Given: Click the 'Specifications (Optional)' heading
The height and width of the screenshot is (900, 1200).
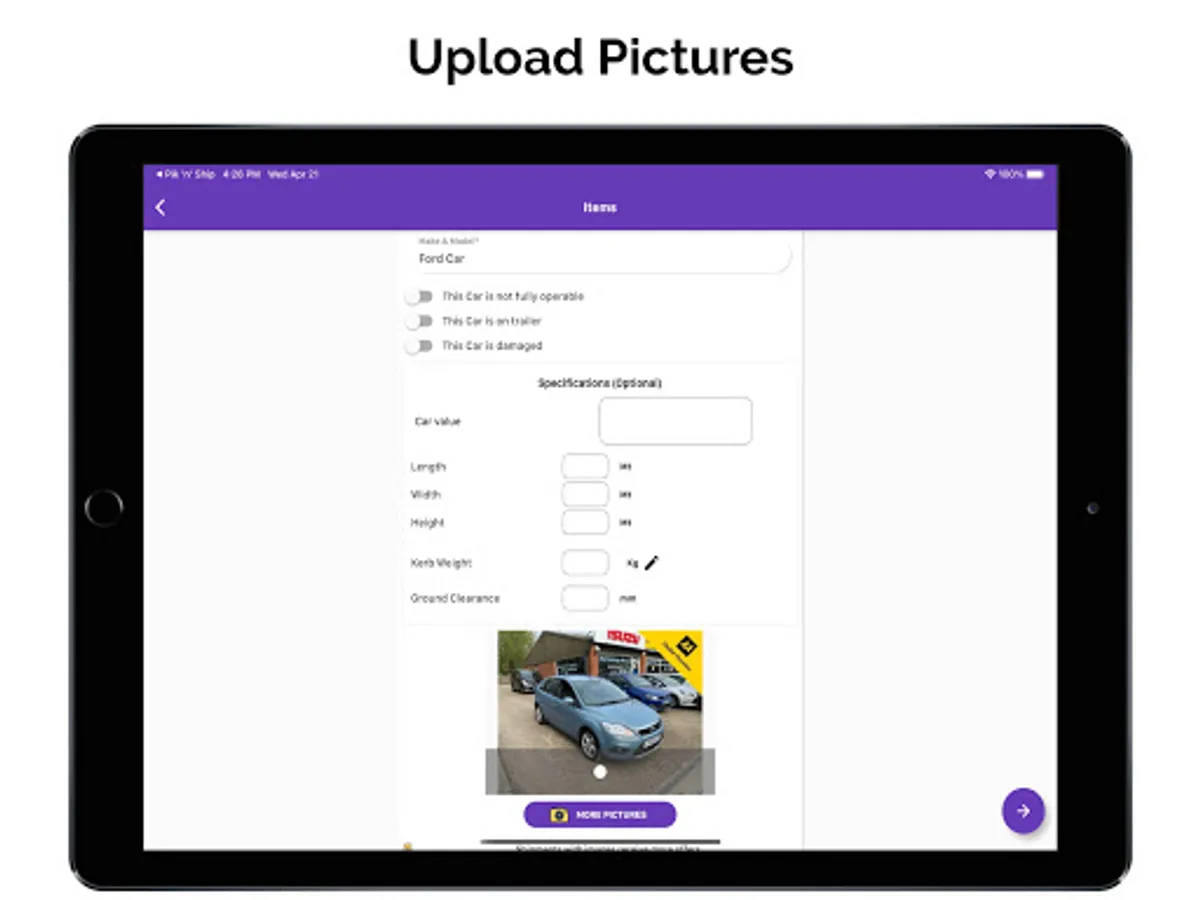Looking at the screenshot, I should (x=600, y=383).
